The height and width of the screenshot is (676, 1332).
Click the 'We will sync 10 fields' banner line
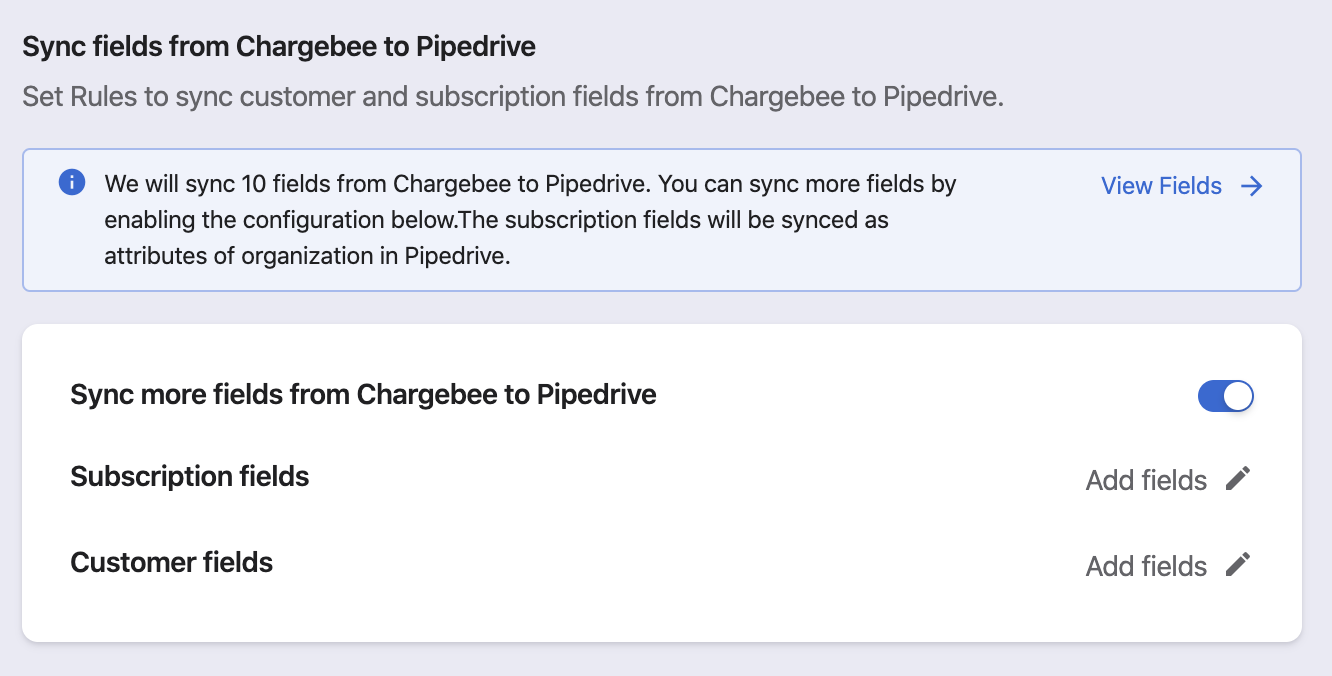[x=530, y=184]
